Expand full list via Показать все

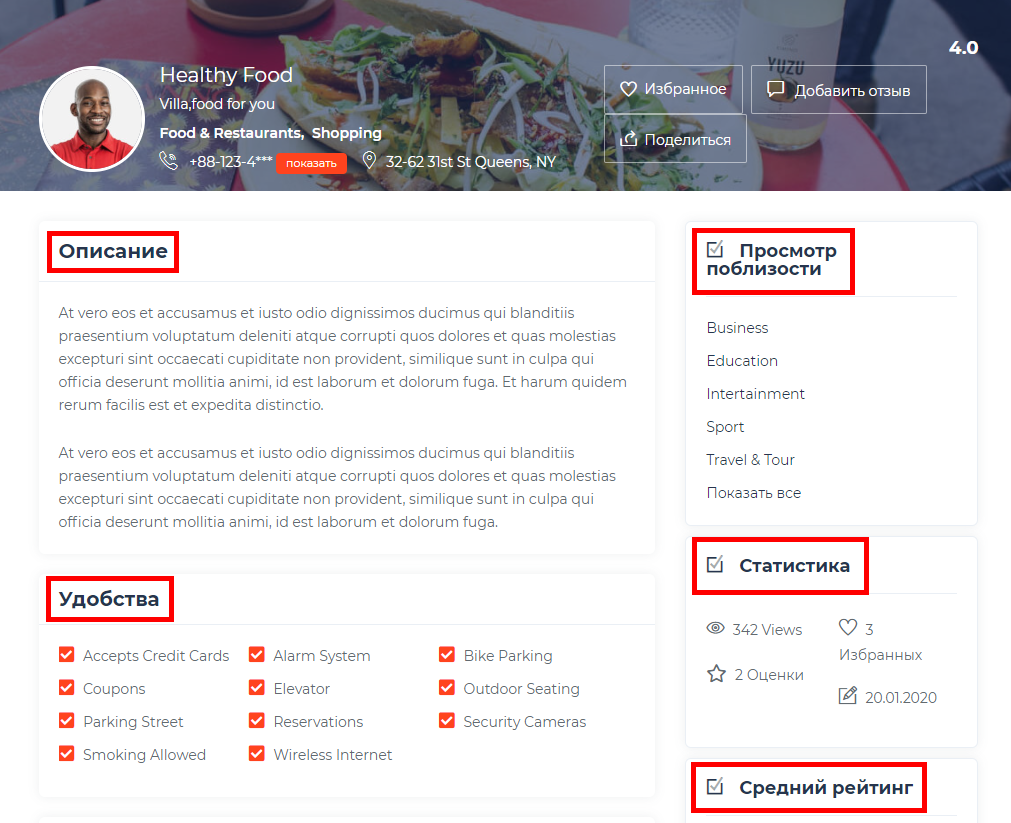click(754, 493)
